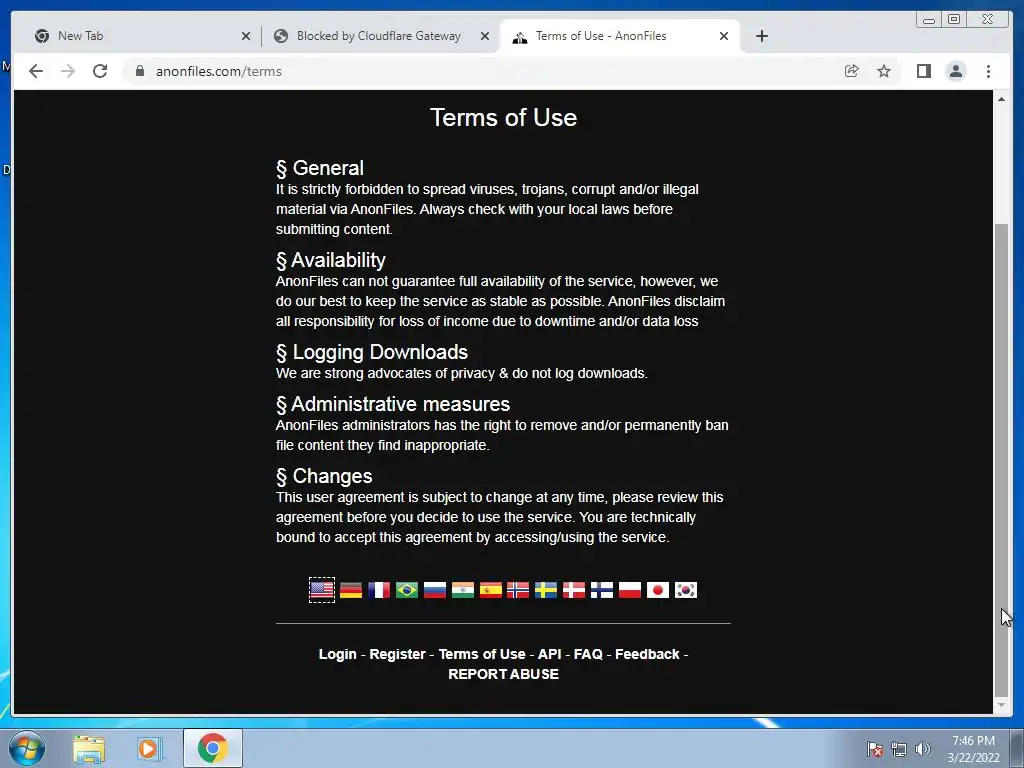Open the FAQ footer link
The image size is (1024, 768).
click(x=588, y=654)
